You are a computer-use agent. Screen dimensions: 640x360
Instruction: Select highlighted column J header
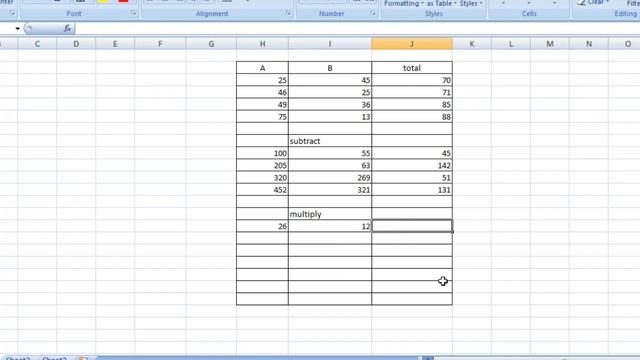click(412, 44)
